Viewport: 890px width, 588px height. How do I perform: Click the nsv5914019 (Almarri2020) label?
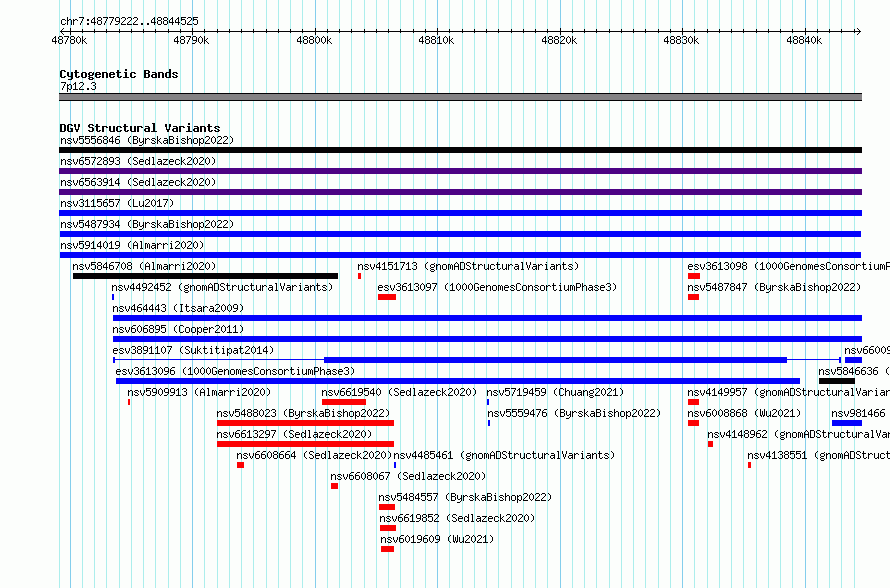coord(132,245)
